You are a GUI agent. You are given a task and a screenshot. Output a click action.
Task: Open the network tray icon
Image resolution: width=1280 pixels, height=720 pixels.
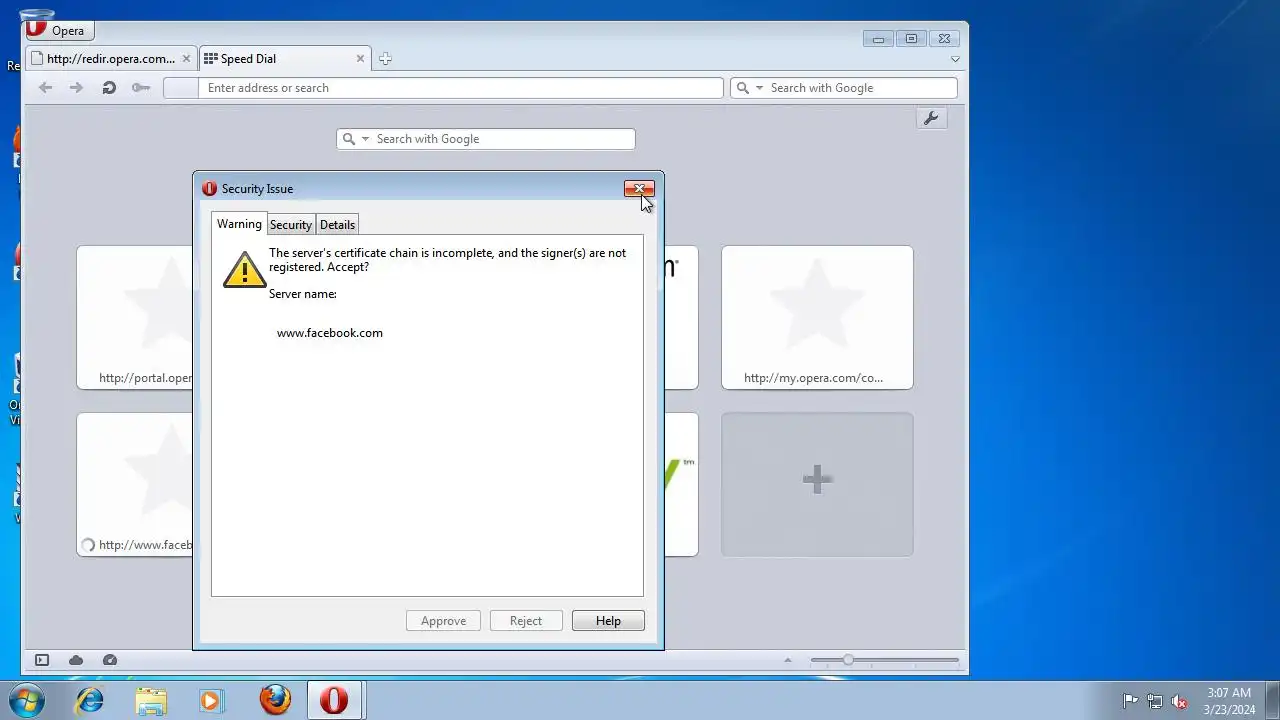coord(1155,701)
